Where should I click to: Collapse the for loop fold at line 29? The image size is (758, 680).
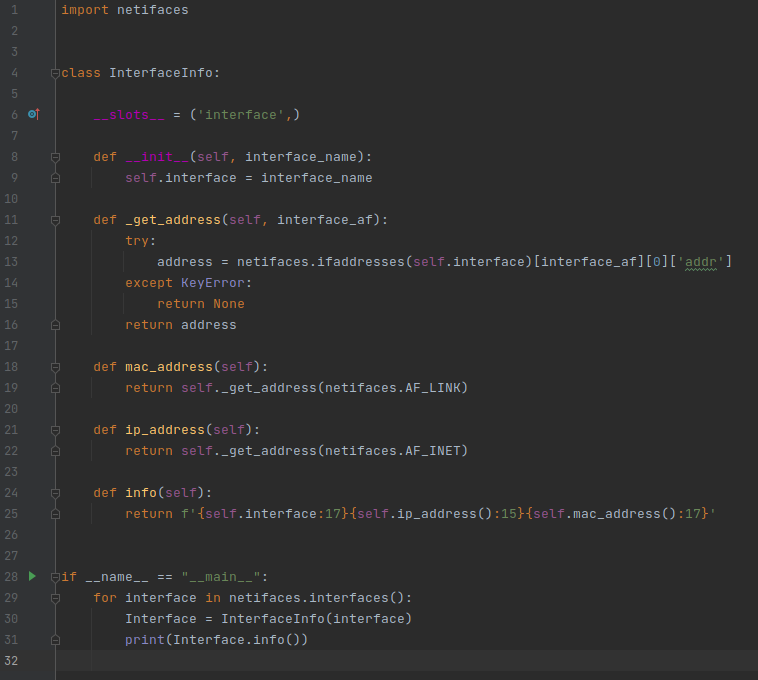55,598
